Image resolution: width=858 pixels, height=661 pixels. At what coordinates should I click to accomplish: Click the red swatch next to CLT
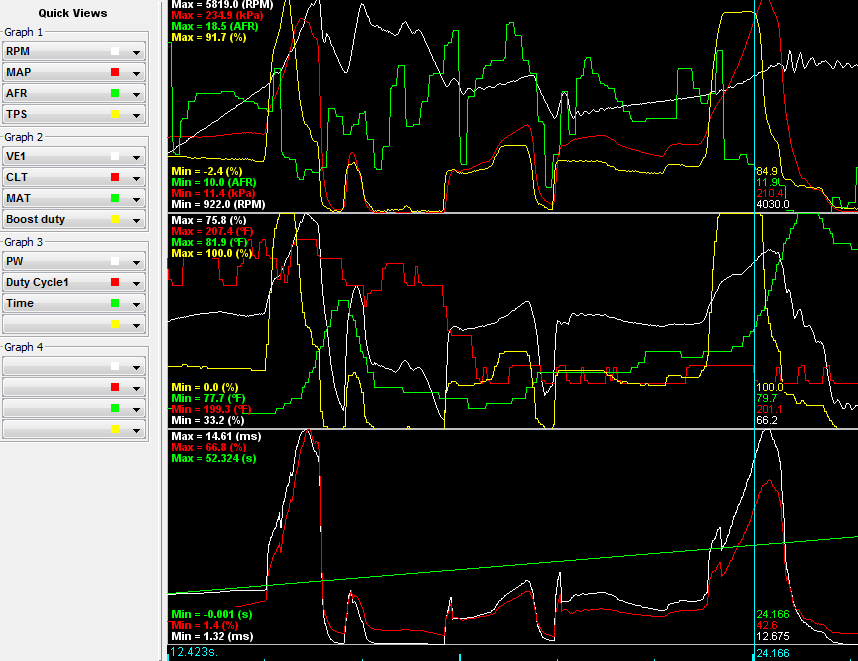(x=115, y=177)
